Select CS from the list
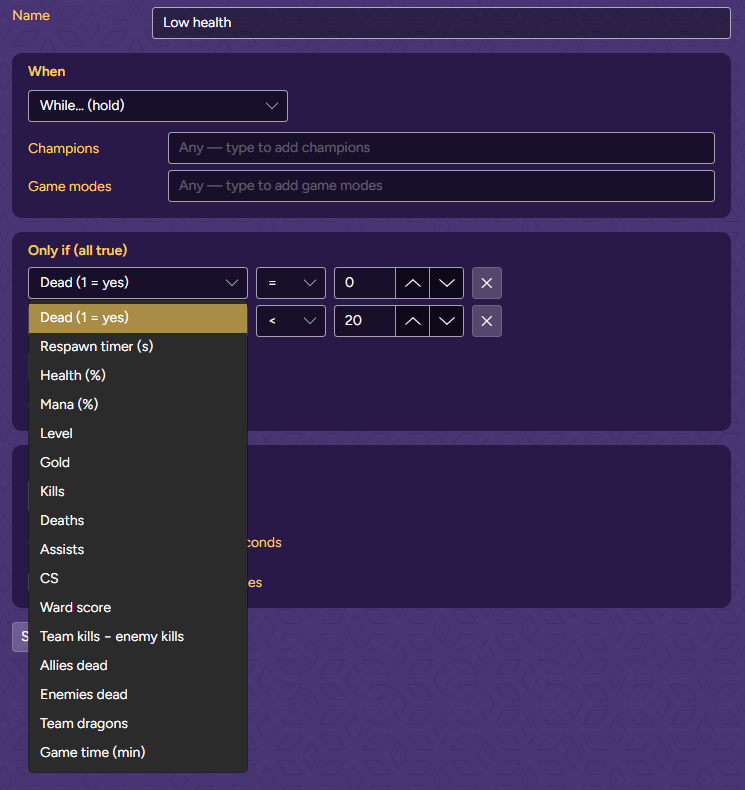The image size is (745, 790). tap(138, 578)
